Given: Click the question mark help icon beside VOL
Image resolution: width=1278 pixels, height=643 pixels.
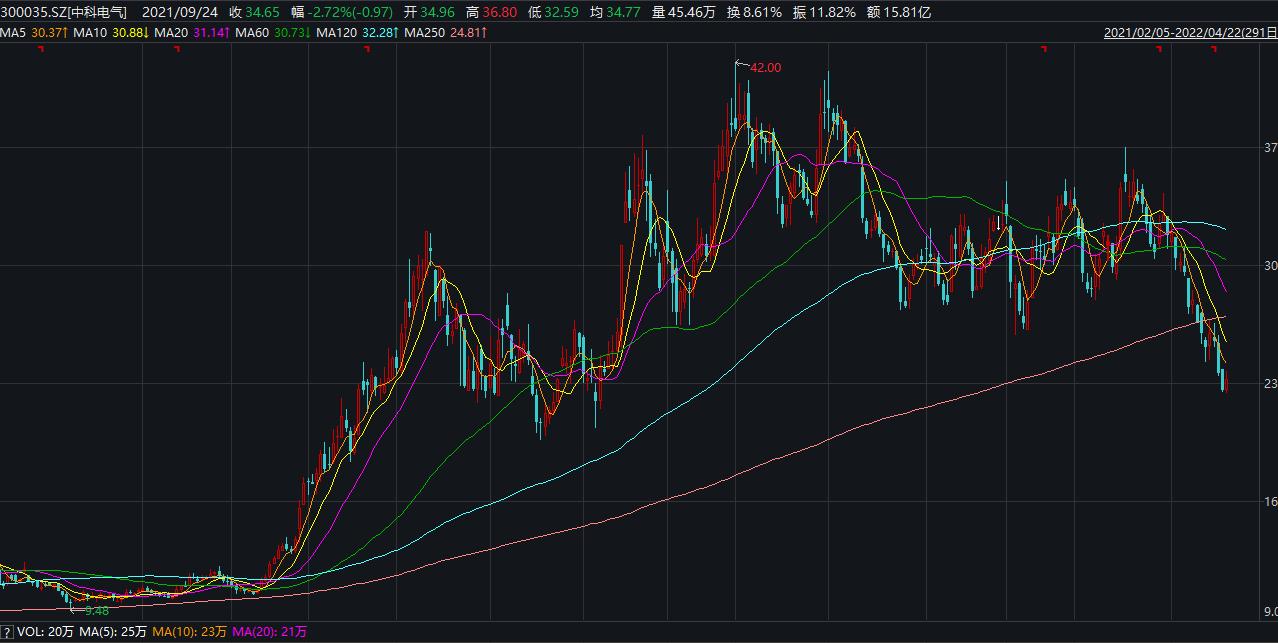Looking at the screenshot, I should (x=8, y=632).
